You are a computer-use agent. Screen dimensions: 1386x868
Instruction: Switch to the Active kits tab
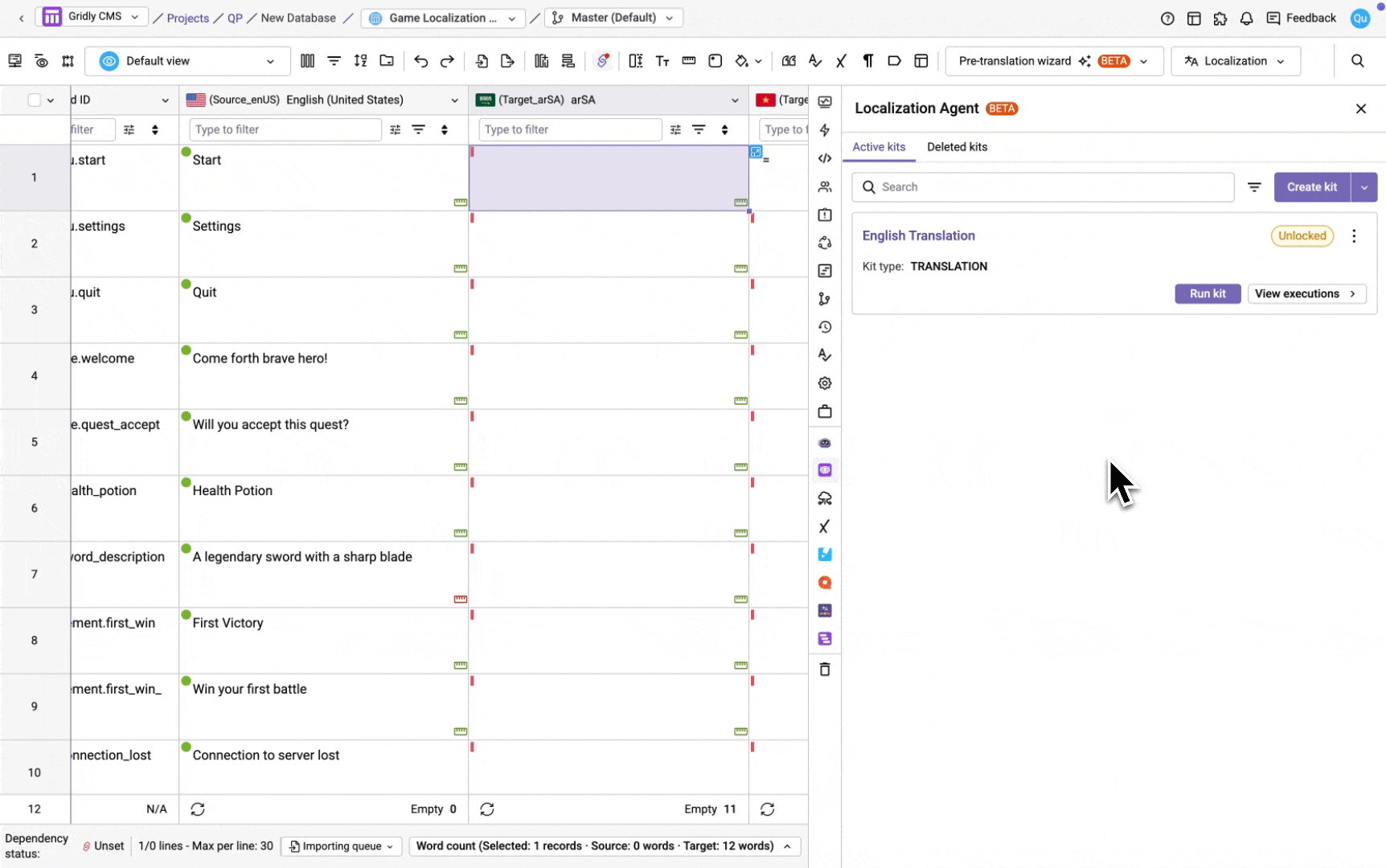point(879,147)
